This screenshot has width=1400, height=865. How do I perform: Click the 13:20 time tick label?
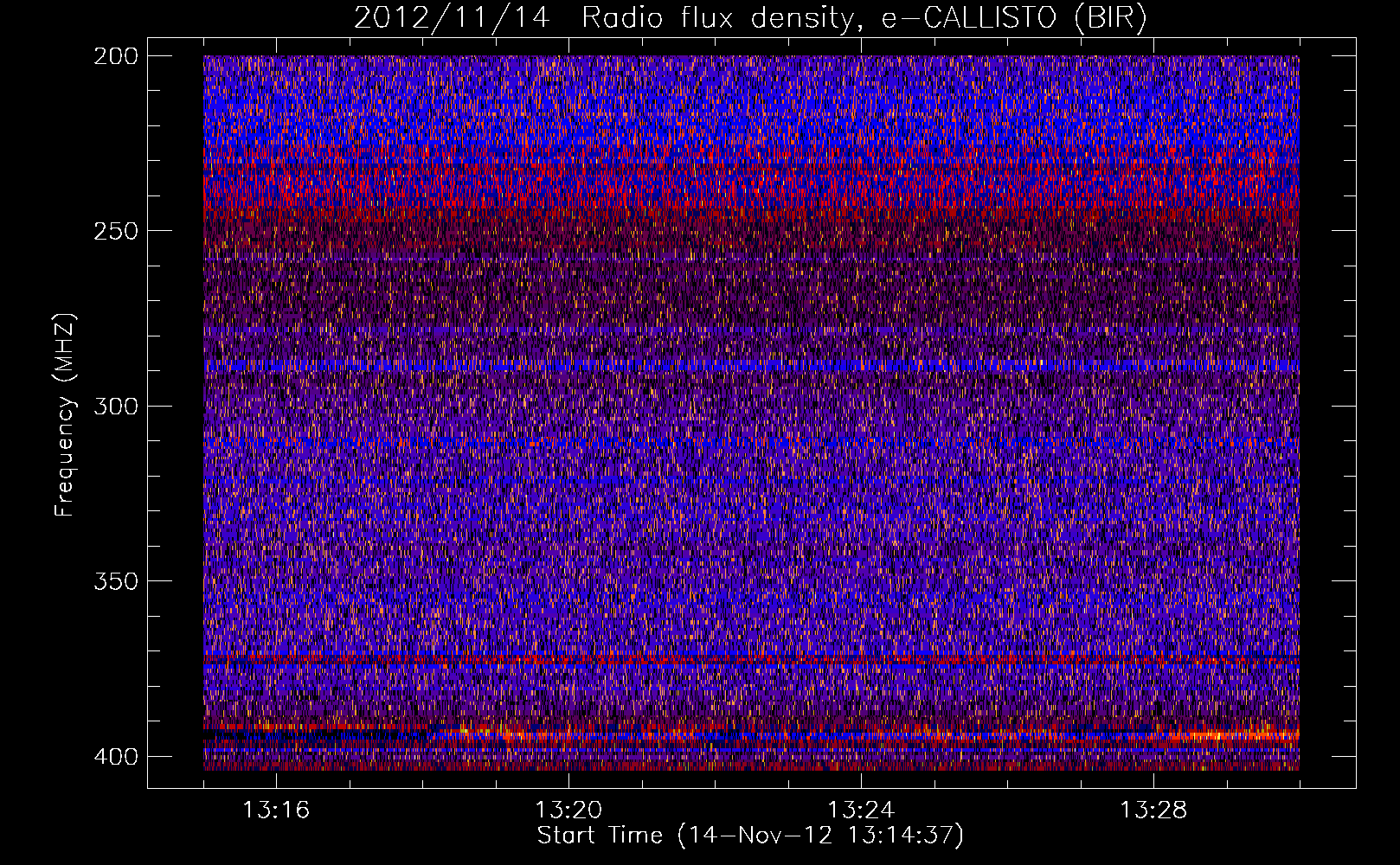(x=568, y=811)
